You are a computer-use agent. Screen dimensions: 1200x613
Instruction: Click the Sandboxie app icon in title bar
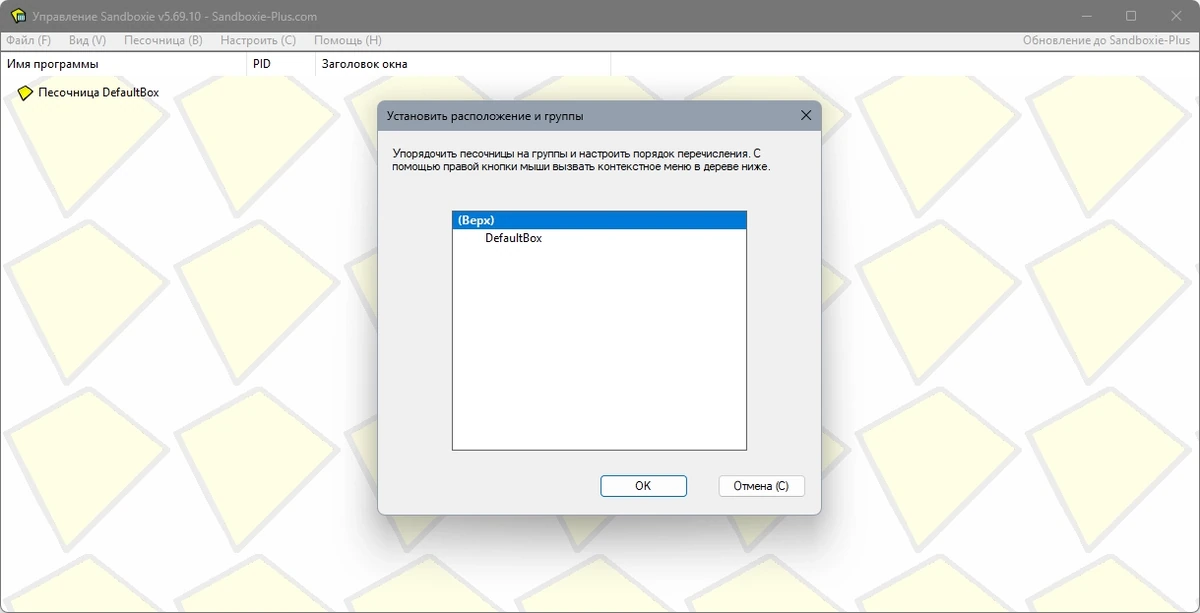point(17,16)
